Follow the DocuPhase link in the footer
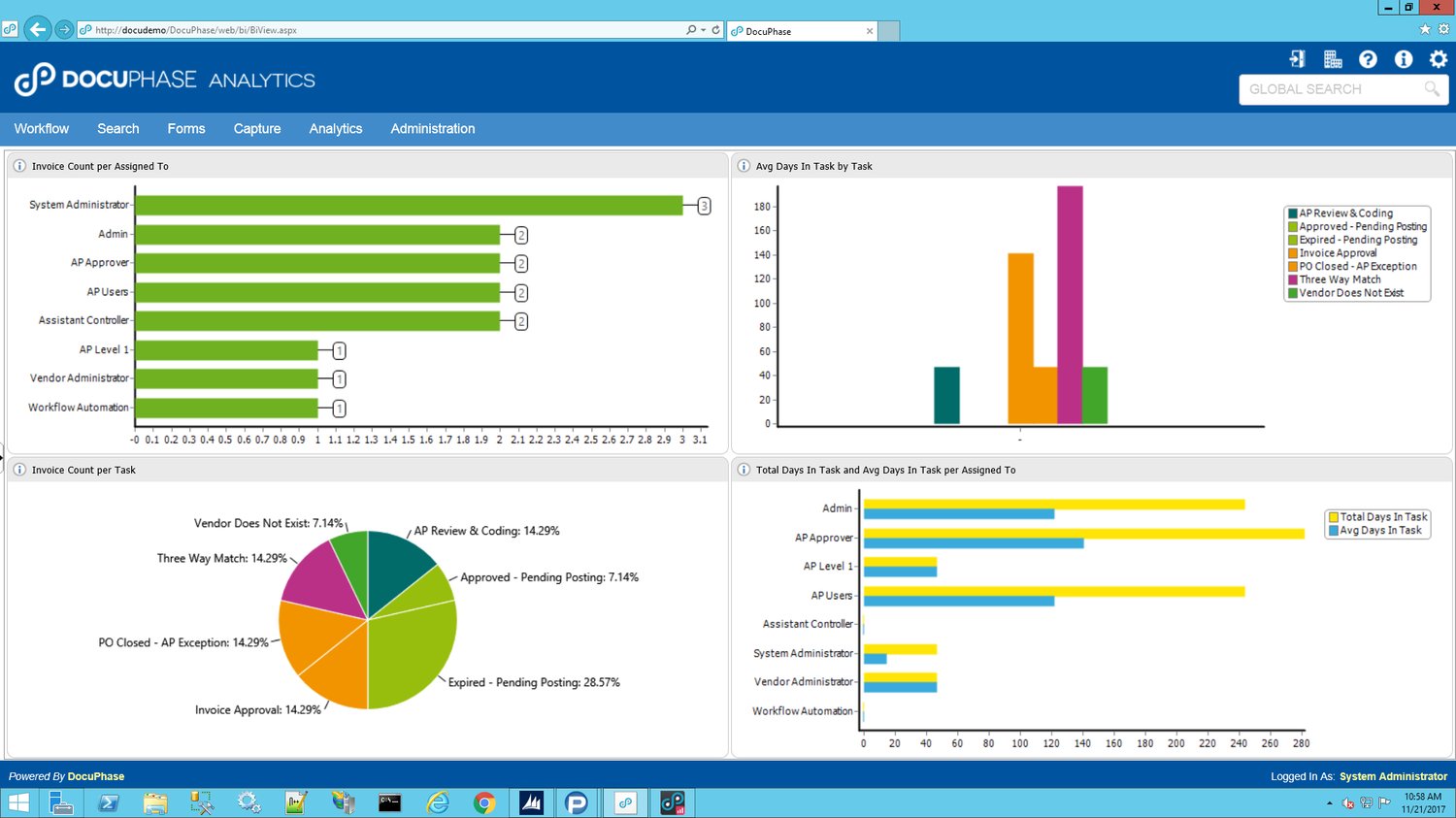This screenshot has height=818, width=1456. click(x=96, y=776)
